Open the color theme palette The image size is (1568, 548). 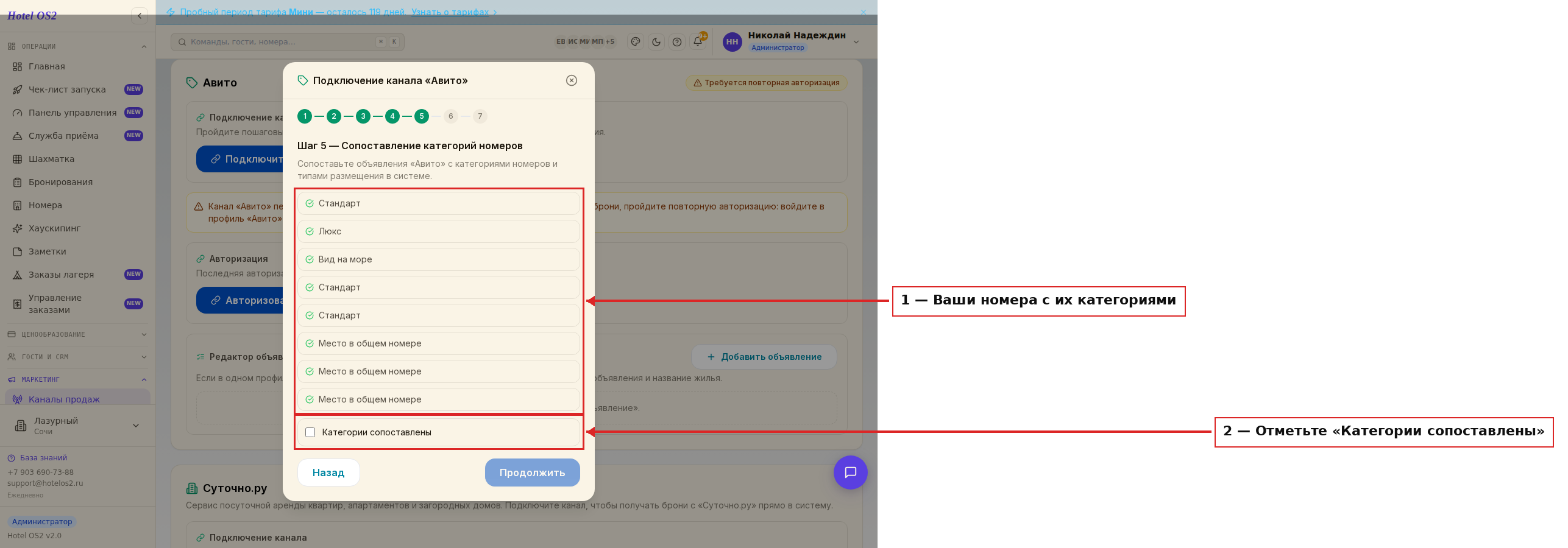pyautogui.click(x=636, y=42)
